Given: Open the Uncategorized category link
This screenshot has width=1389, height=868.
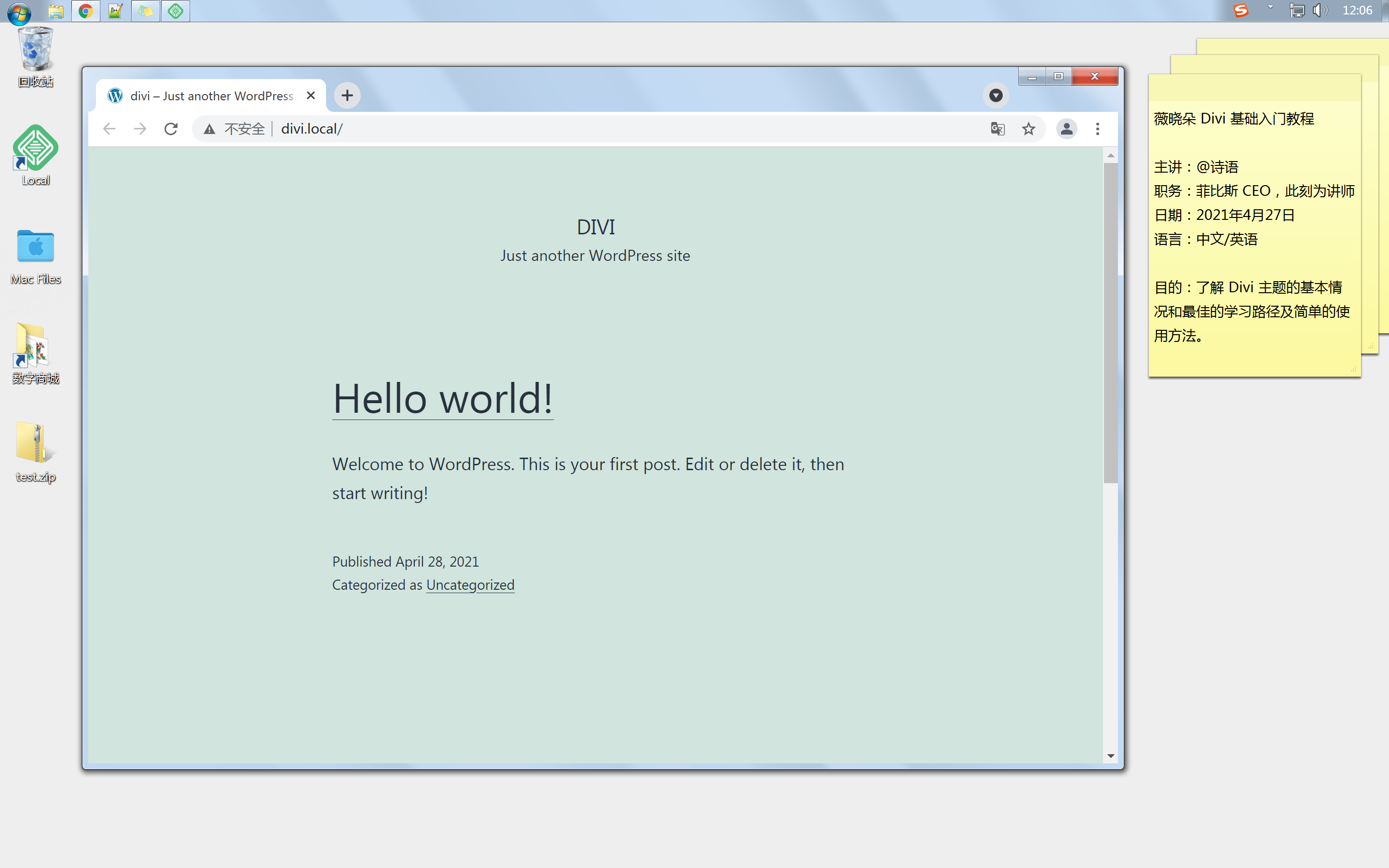Looking at the screenshot, I should click(x=470, y=584).
